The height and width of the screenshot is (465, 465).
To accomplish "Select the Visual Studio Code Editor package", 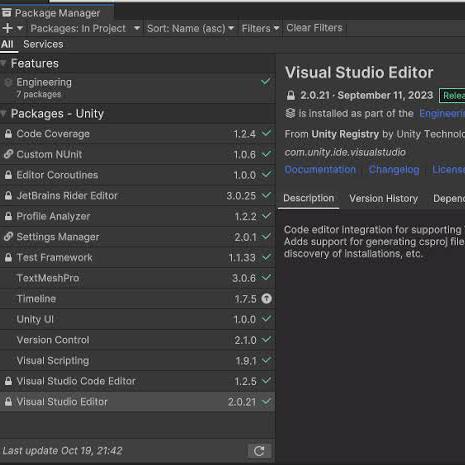I will pyautogui.click(x=137, y=381).
